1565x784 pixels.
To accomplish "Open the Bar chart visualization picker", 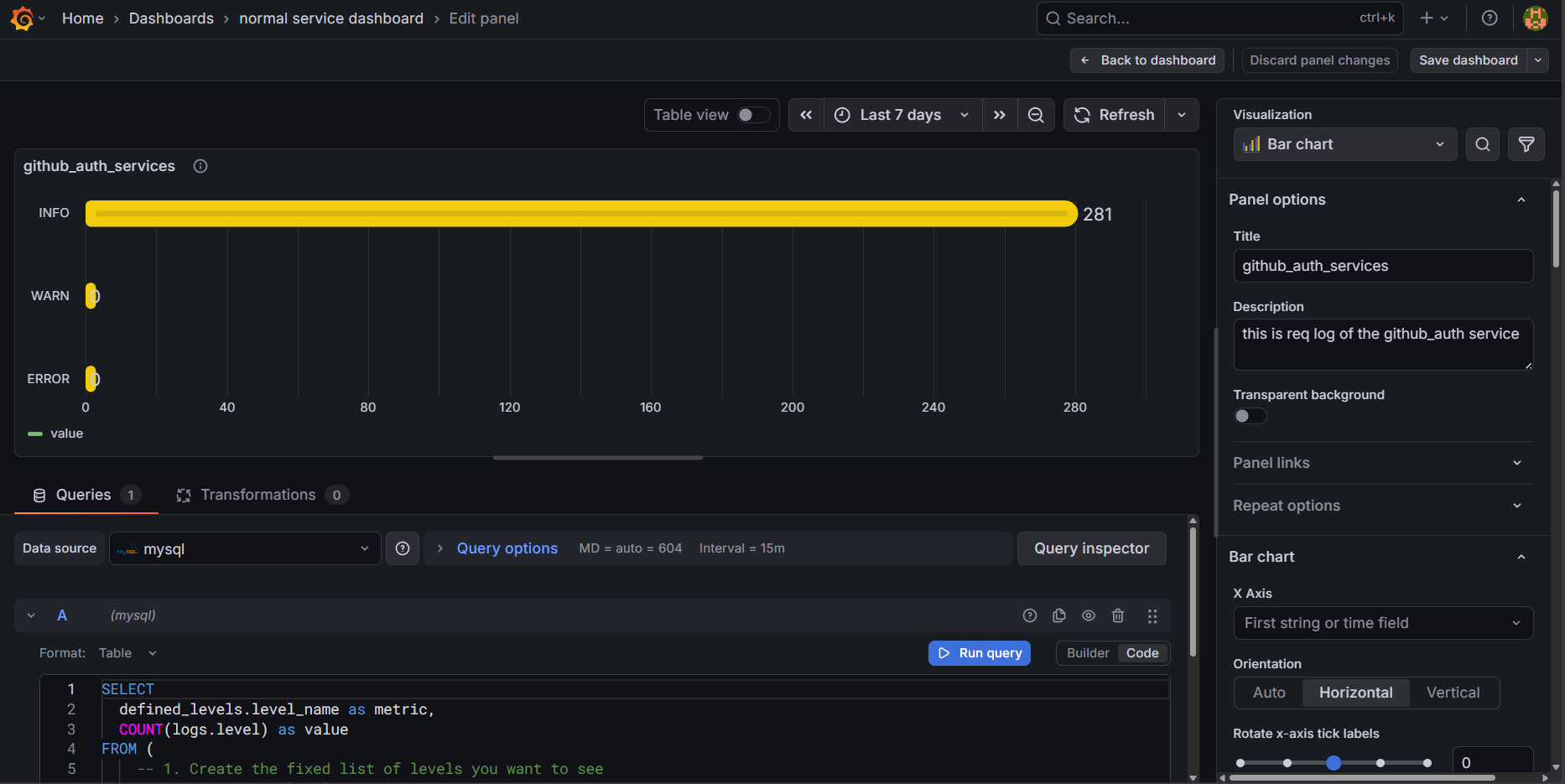I will coord(1345,144).
